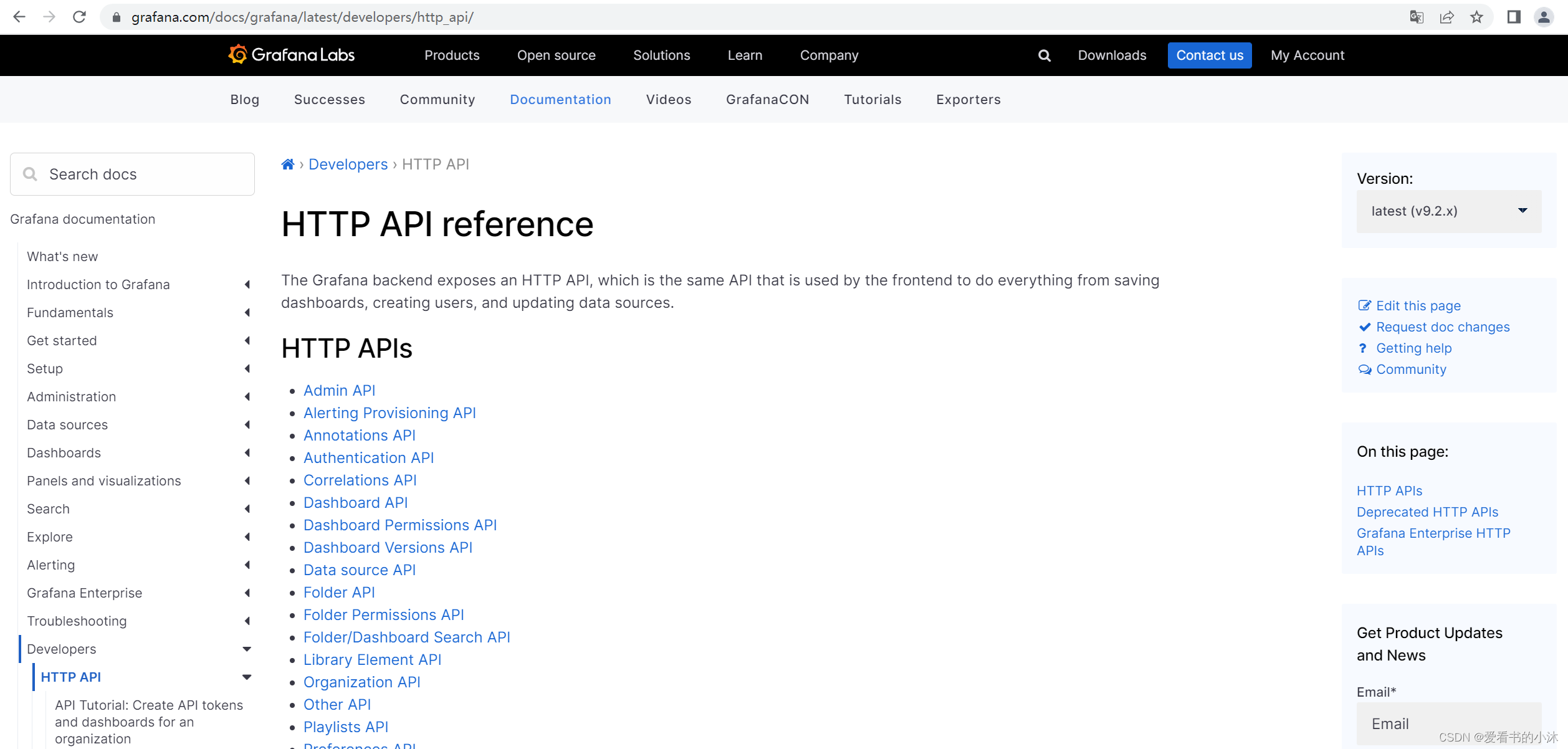The image size is (1568, 749).
Task: Select Panels and visualizations sidebar item
Action: click(103, 481)
